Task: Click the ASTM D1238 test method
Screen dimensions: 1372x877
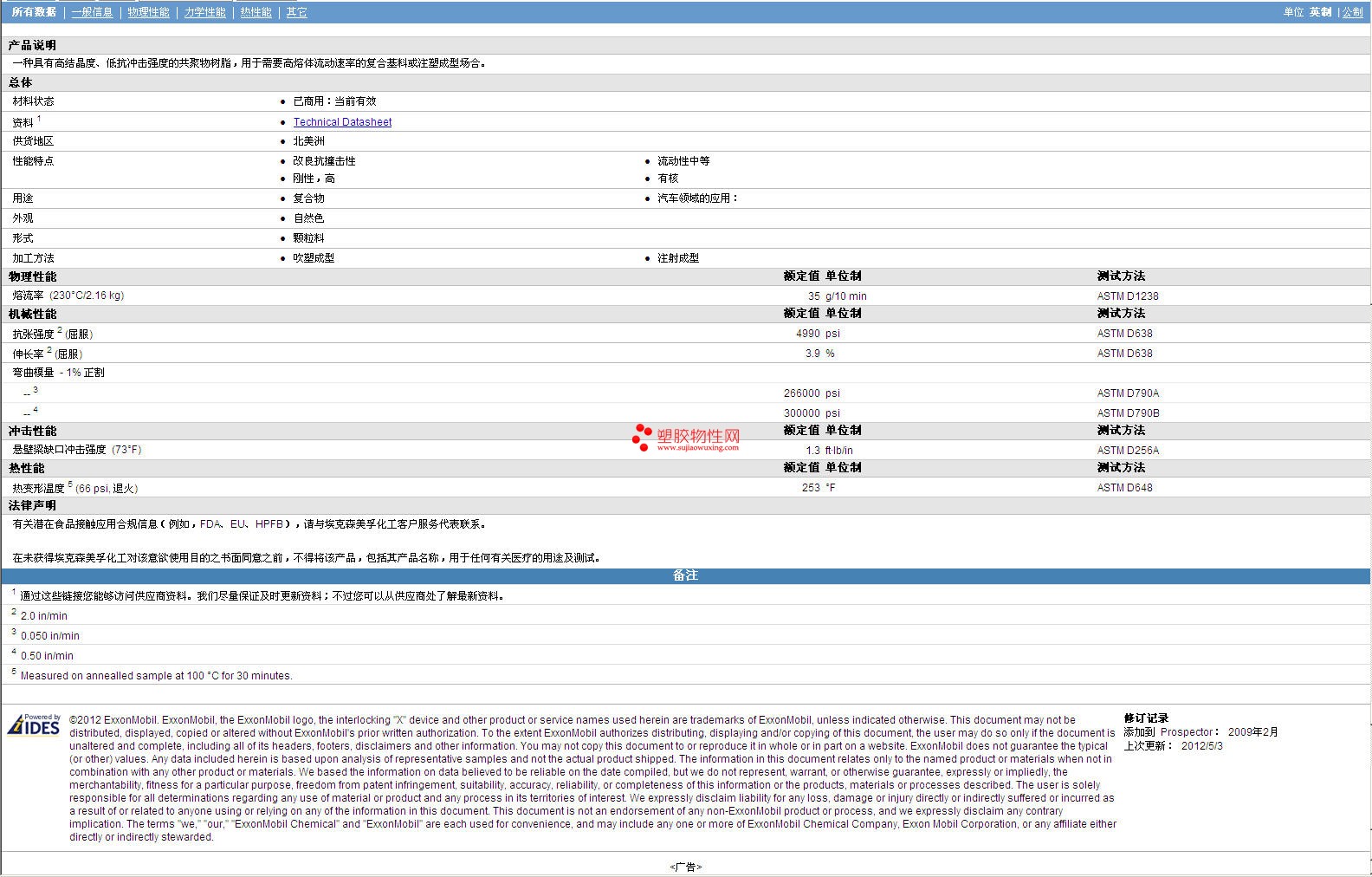Action: point(1128,296)
